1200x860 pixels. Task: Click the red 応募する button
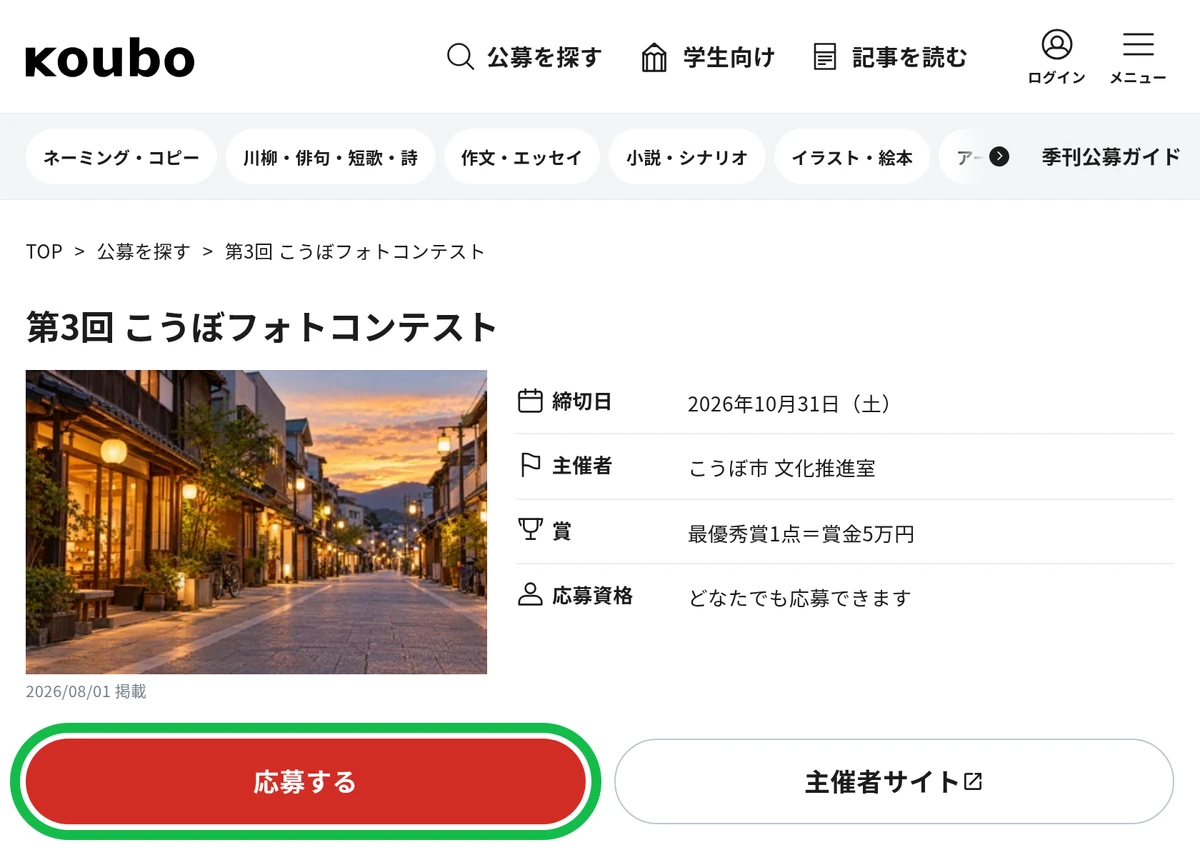pos(305,782)
